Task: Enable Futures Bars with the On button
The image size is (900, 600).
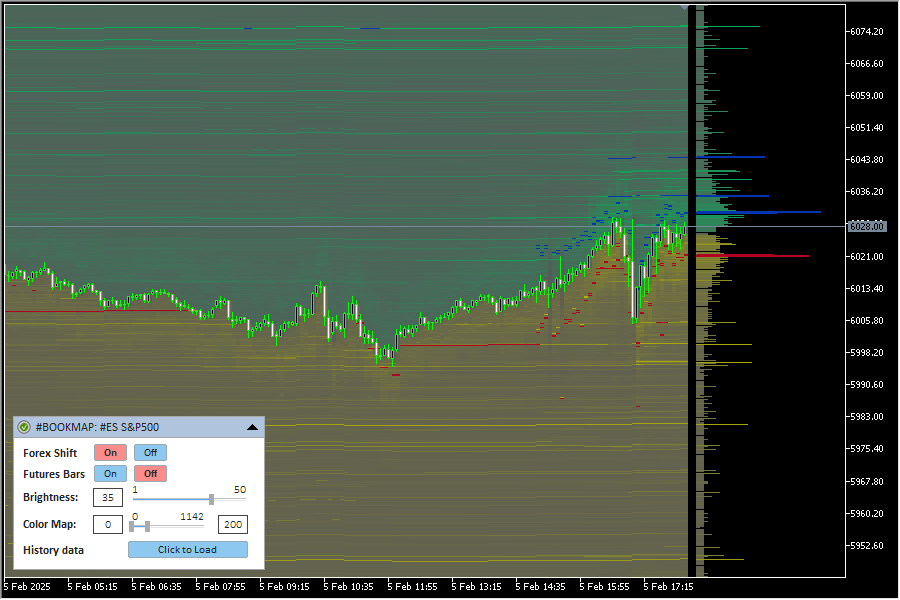Action: [110, 474]
